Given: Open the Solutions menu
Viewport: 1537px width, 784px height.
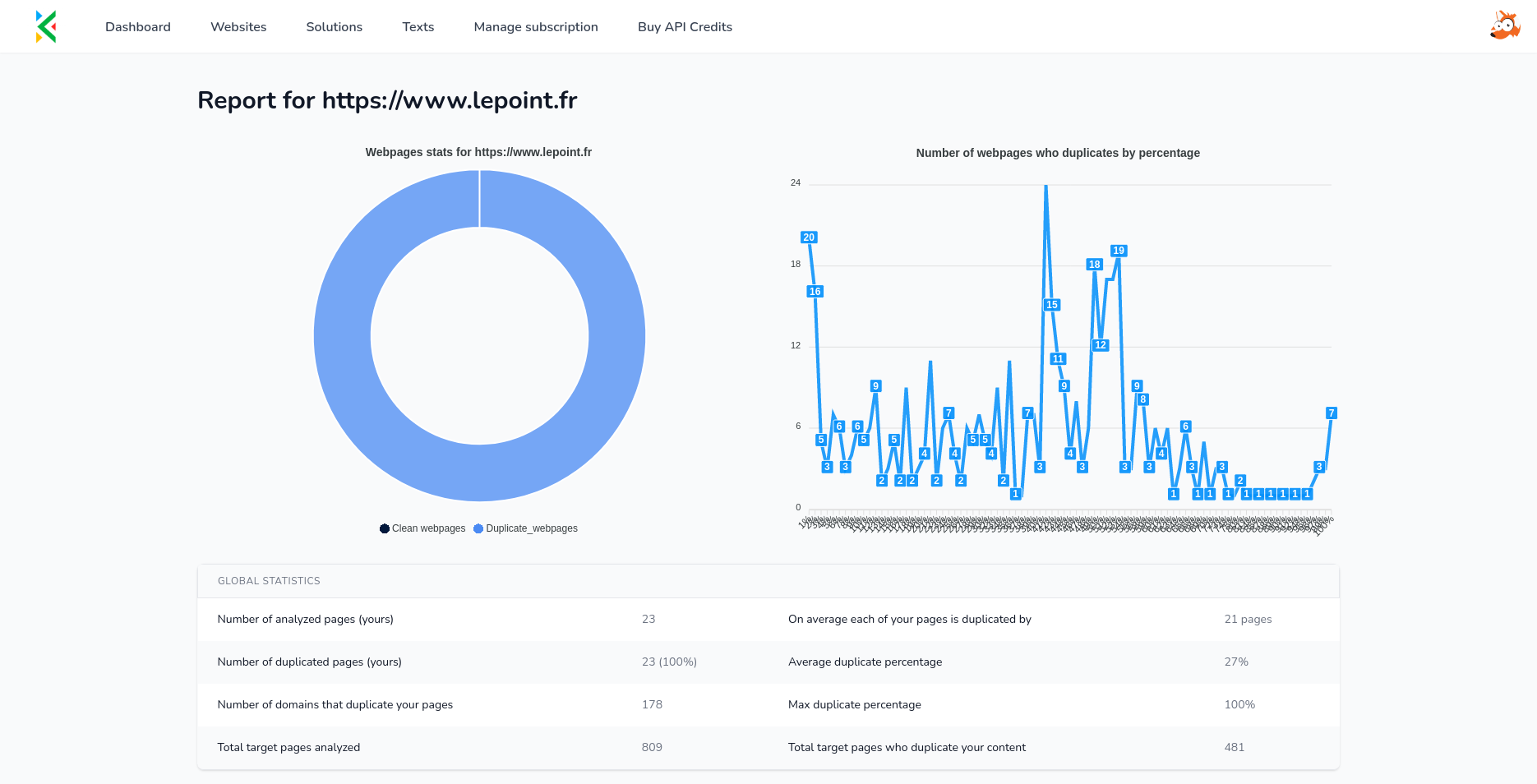Looking at the screenshot, I should [x=335, y=27].
